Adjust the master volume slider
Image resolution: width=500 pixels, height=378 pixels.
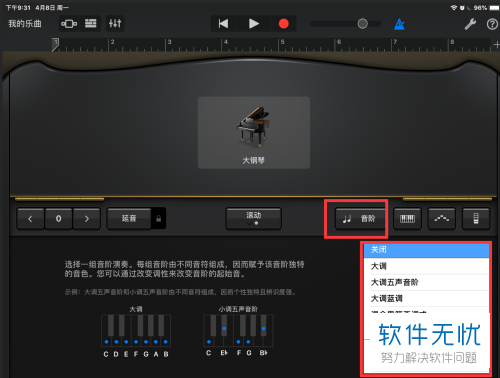(x=345, y=24)
